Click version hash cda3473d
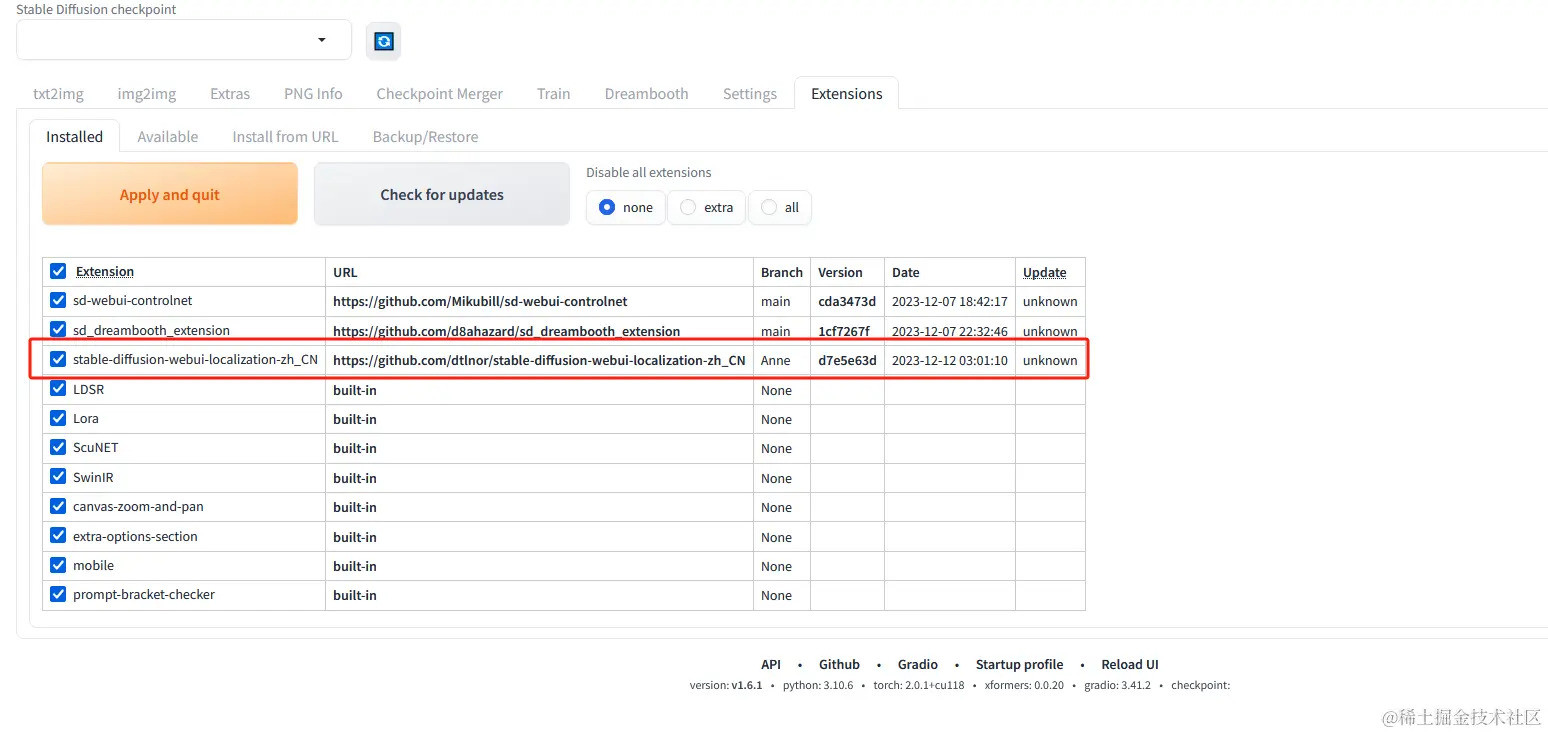This screenshot has height=734, width=1548. pyautogui.click(x=847, y=301)
